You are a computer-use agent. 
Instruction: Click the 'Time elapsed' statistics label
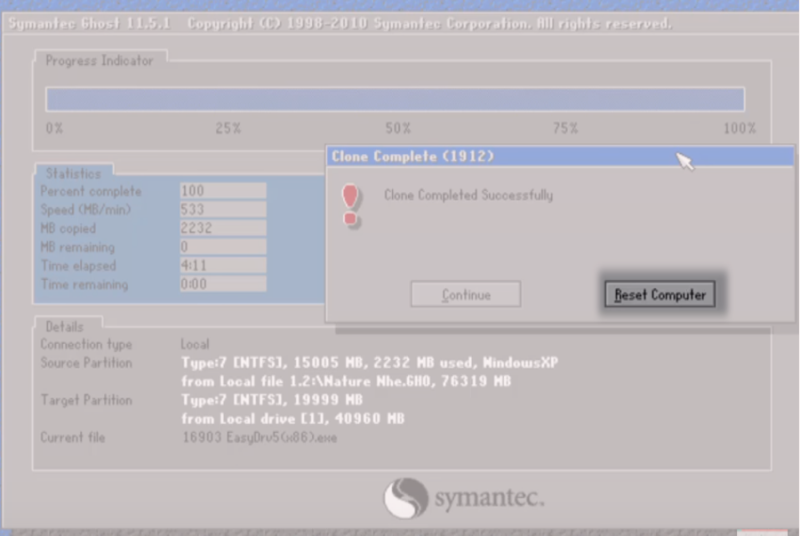point(78,266)
